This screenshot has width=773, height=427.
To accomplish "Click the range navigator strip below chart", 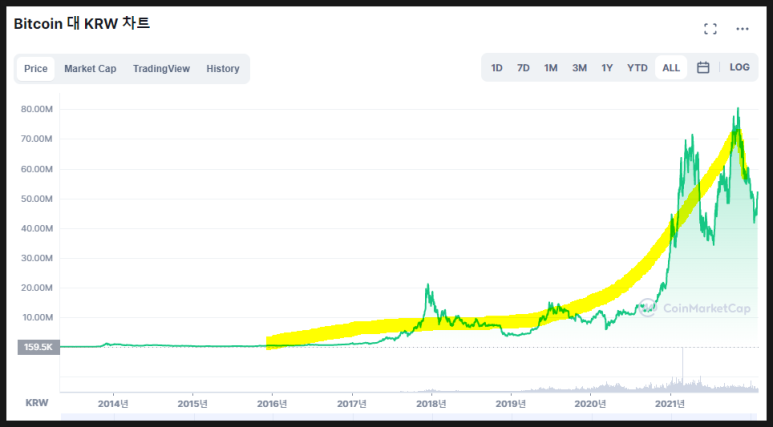I will pos(409,417).
